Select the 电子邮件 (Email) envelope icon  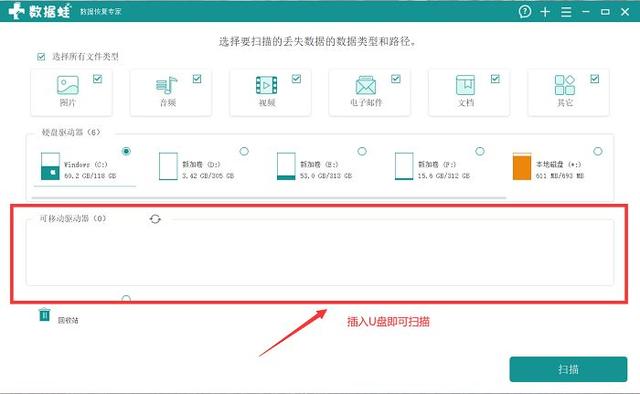pyautogui.click(x=366, y=85)
